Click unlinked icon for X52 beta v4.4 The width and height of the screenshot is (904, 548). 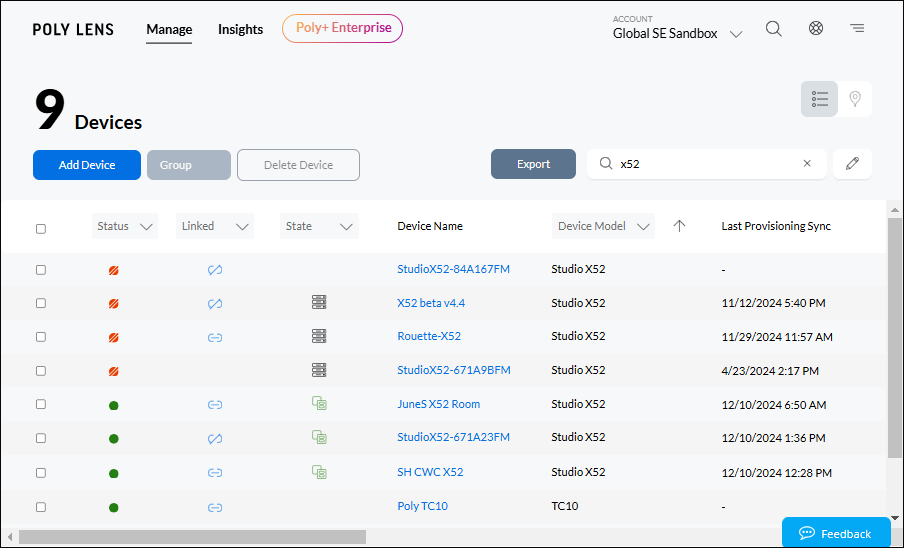pos(215,304)
